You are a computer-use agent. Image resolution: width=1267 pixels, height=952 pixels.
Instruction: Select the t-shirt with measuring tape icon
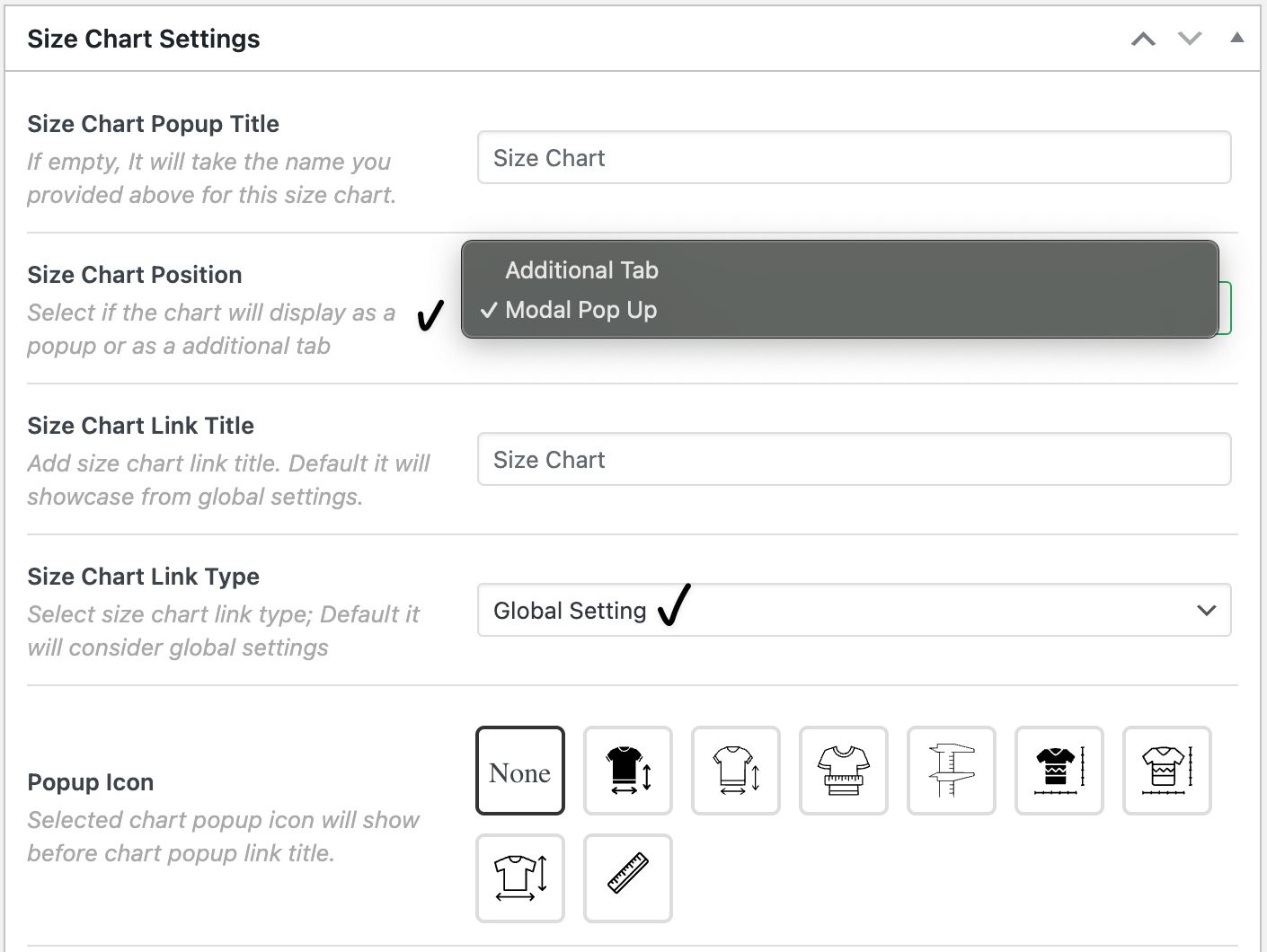coord(843,771)
